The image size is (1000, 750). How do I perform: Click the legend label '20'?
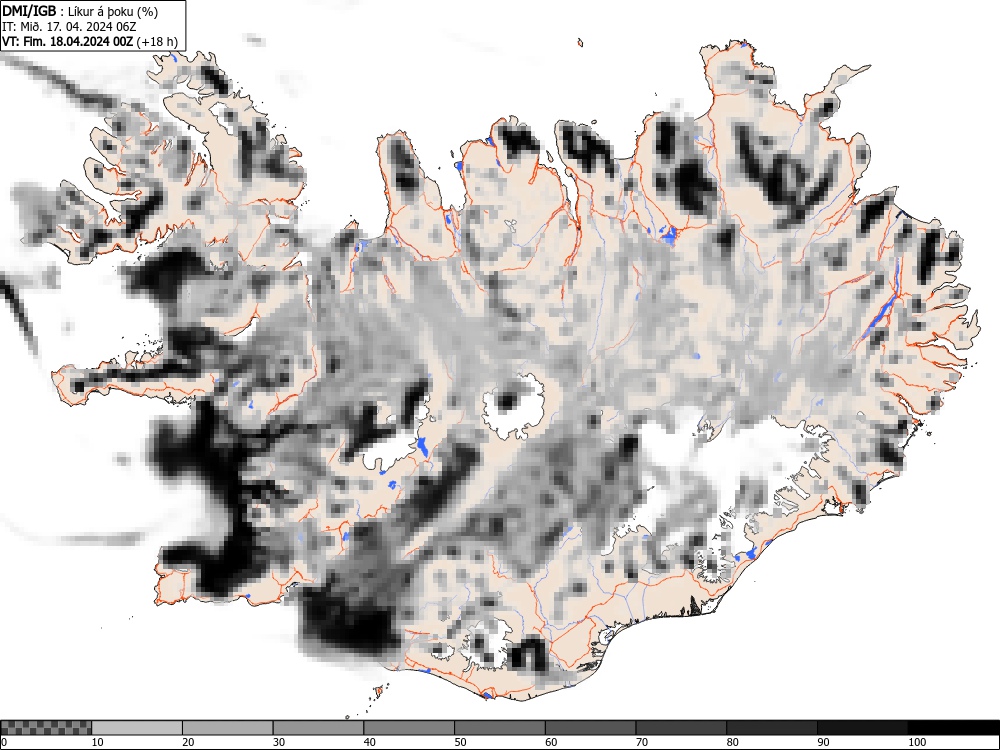188,742
